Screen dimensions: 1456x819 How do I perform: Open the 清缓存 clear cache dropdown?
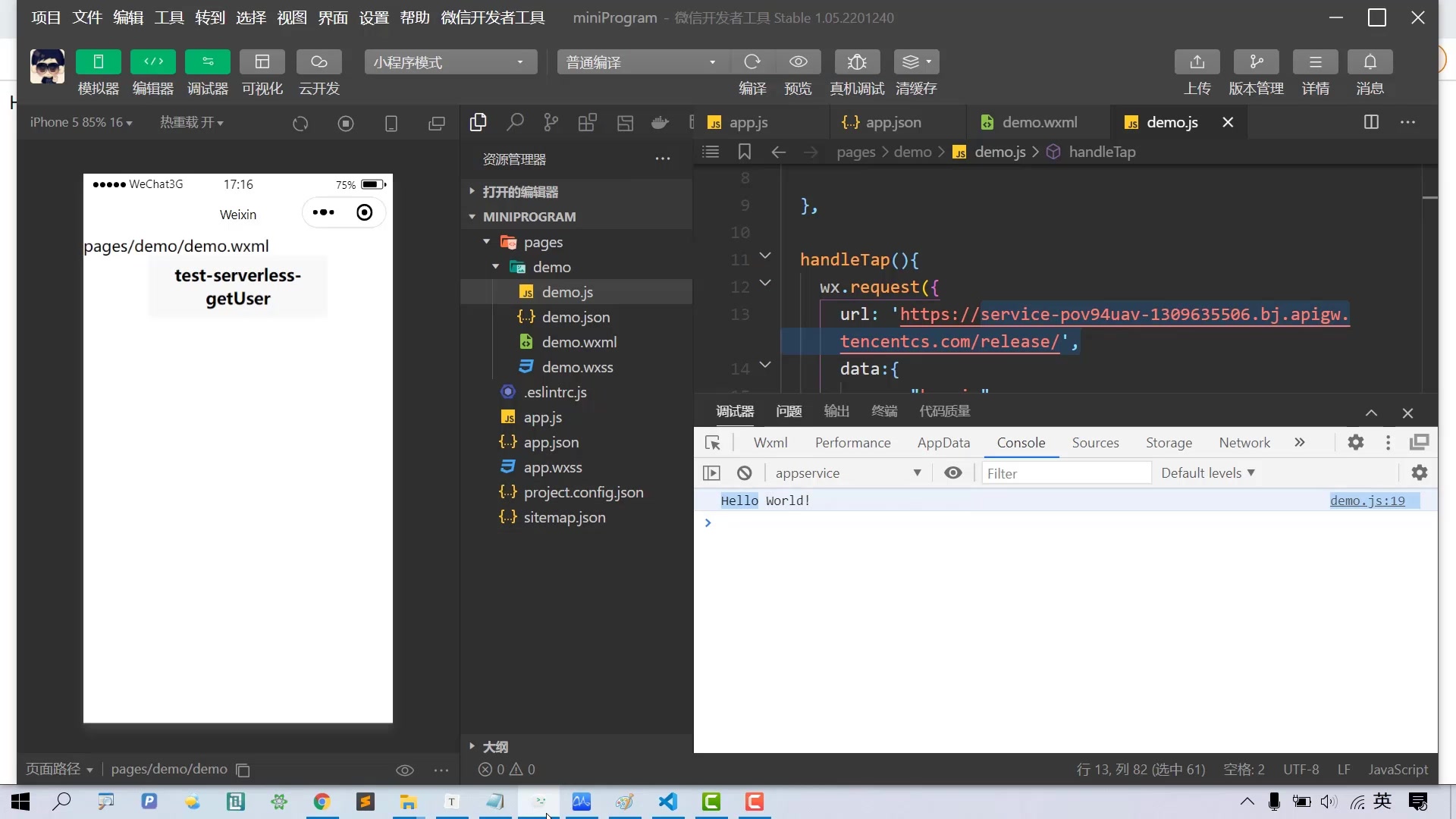pyautogui.click(x=917, y=61)
